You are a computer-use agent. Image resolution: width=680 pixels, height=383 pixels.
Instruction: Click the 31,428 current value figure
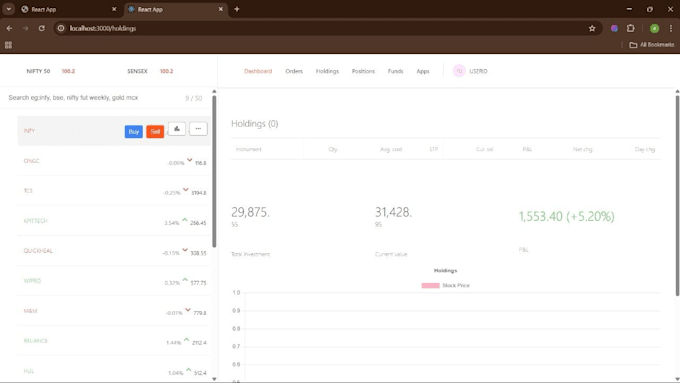pyautogui.click(x=393, y=212)
